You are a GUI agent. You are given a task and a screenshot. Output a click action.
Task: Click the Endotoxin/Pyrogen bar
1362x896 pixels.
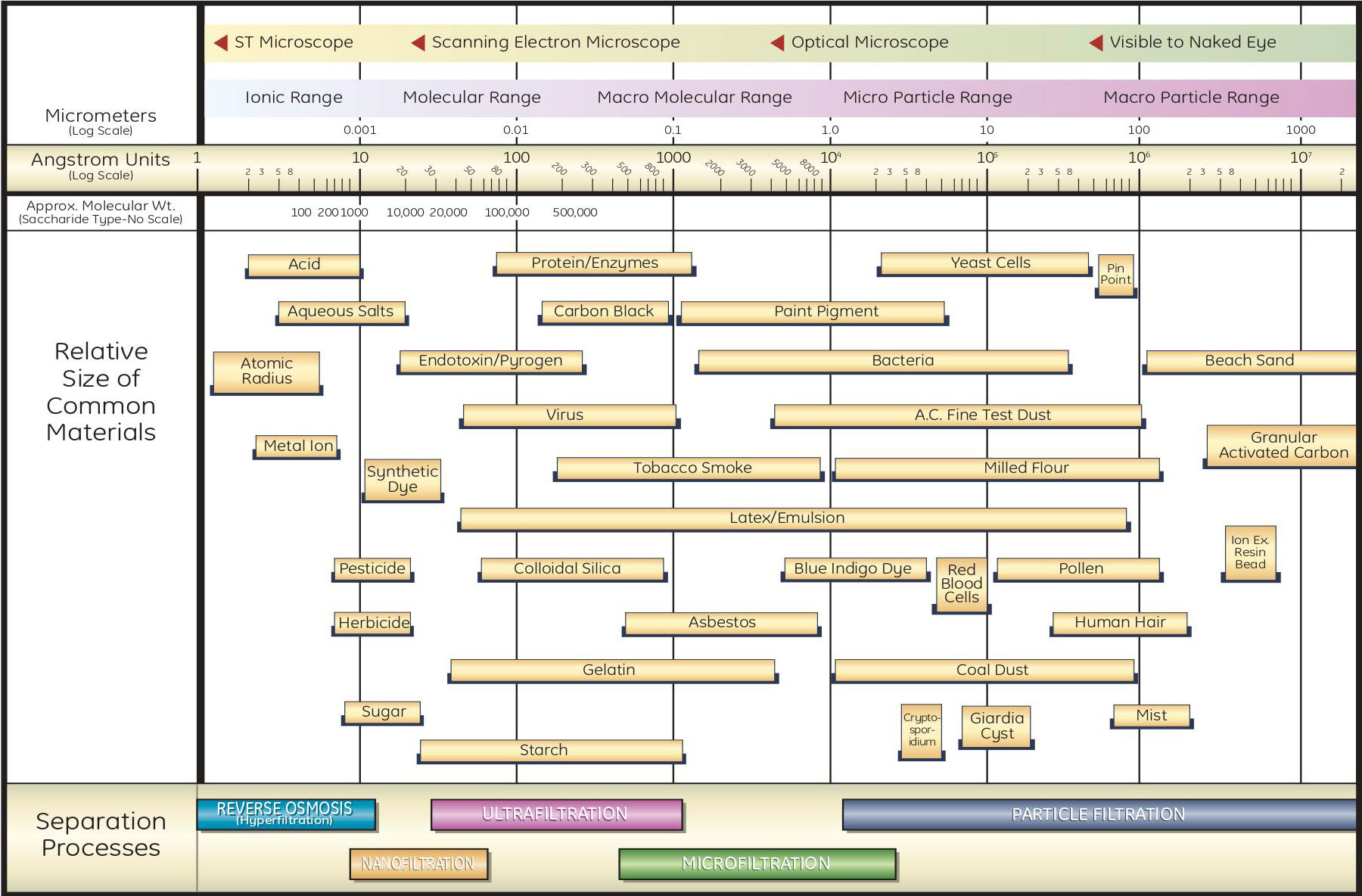point(491,361)
